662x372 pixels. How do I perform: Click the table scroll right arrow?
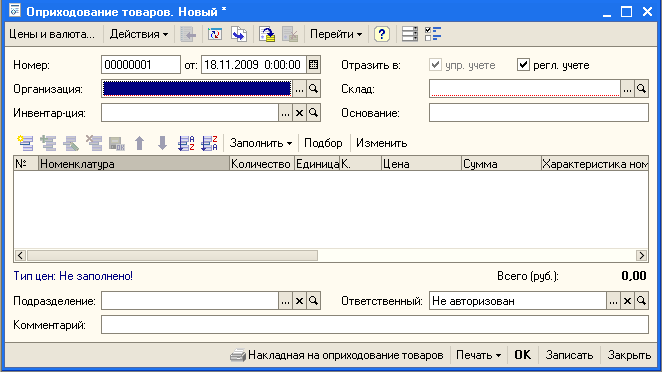tap(641, 255)
